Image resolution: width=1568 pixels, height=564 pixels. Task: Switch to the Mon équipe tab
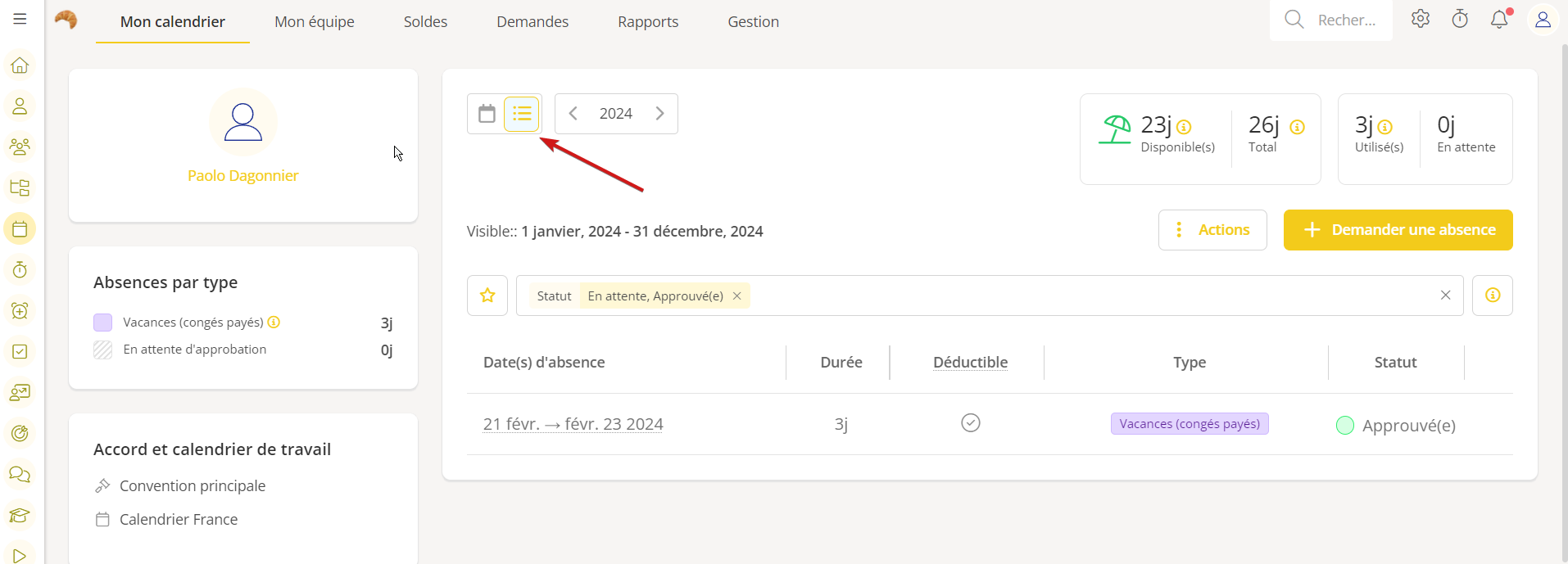(315, 22)
